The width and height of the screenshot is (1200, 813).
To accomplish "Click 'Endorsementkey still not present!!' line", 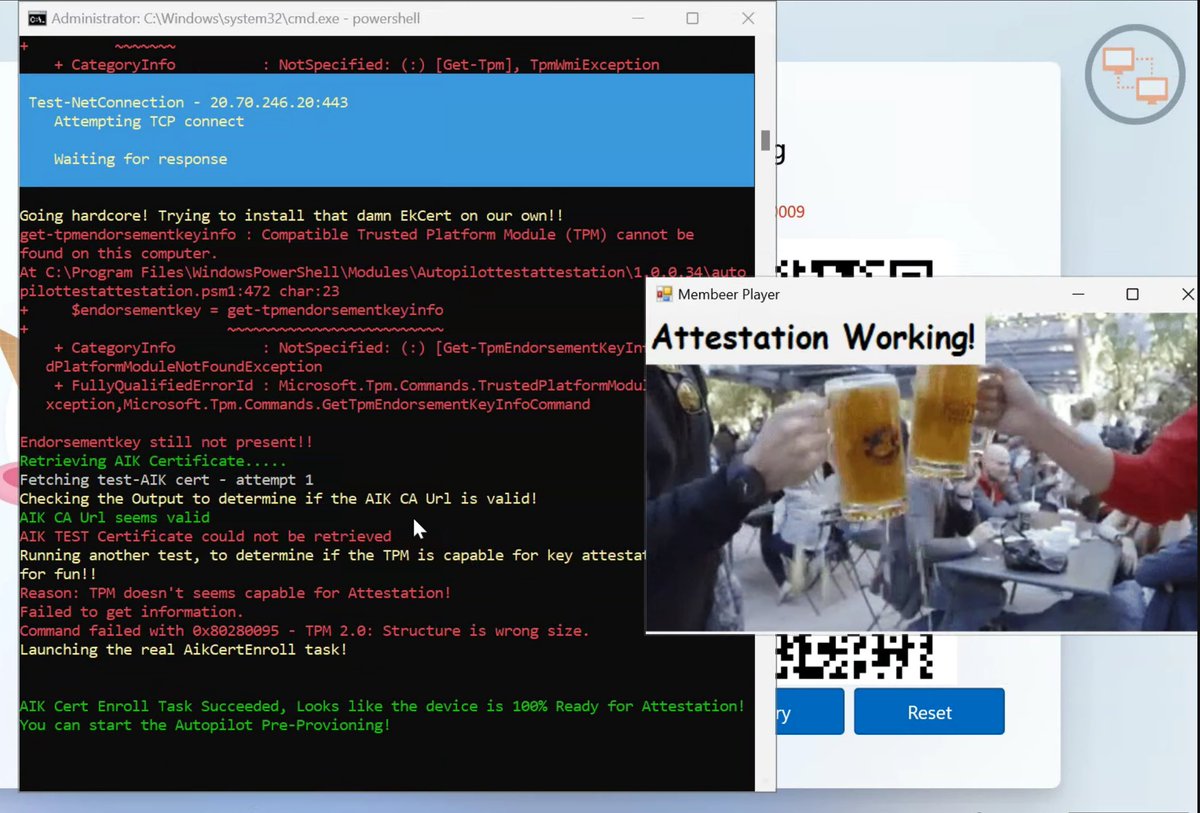I will click(167, 442).
